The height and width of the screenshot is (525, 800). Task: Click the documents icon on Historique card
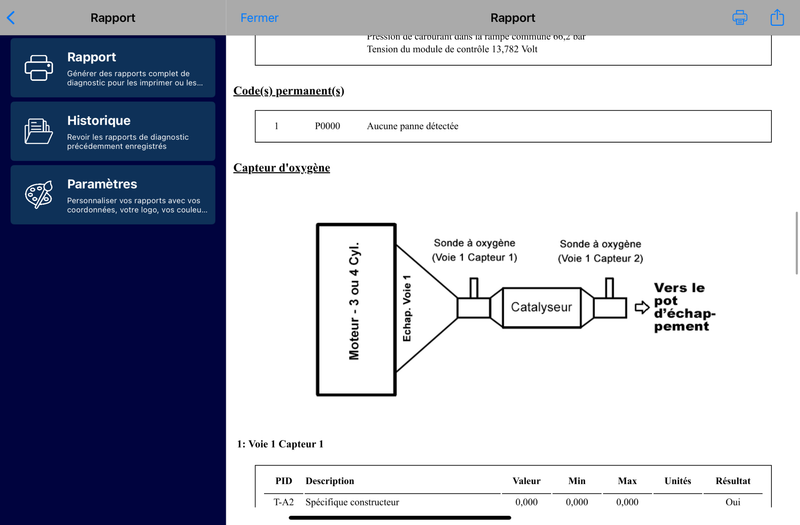click(39, 131)
